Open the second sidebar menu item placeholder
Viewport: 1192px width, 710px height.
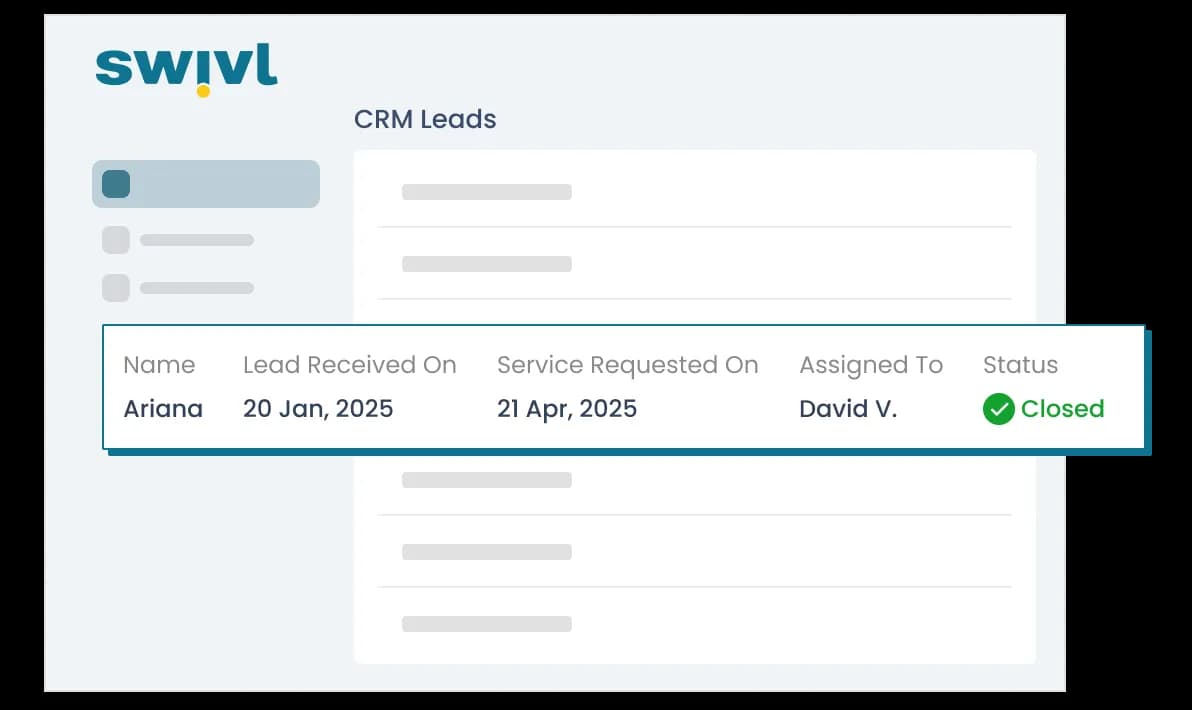196,240
